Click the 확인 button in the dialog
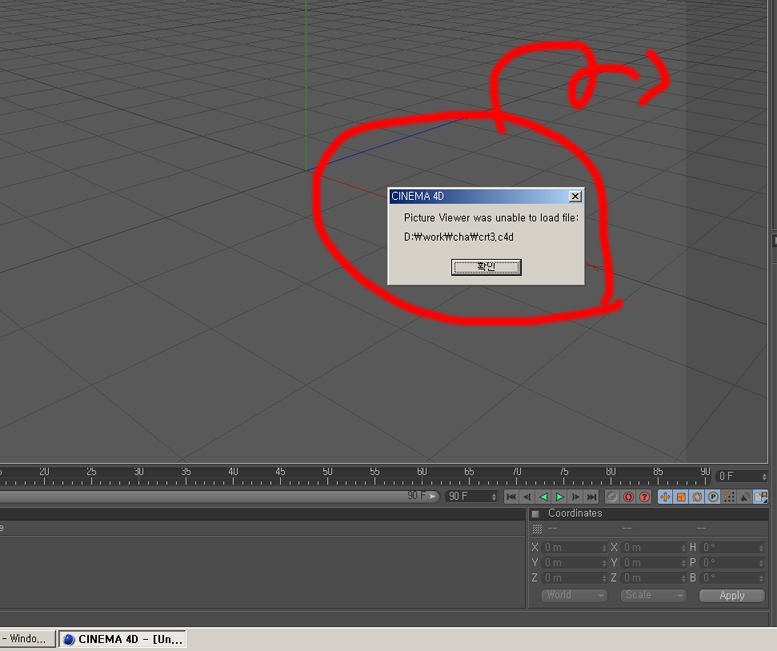Image resolution: width=777 pixels, height=651 pixels. (486, 267)
